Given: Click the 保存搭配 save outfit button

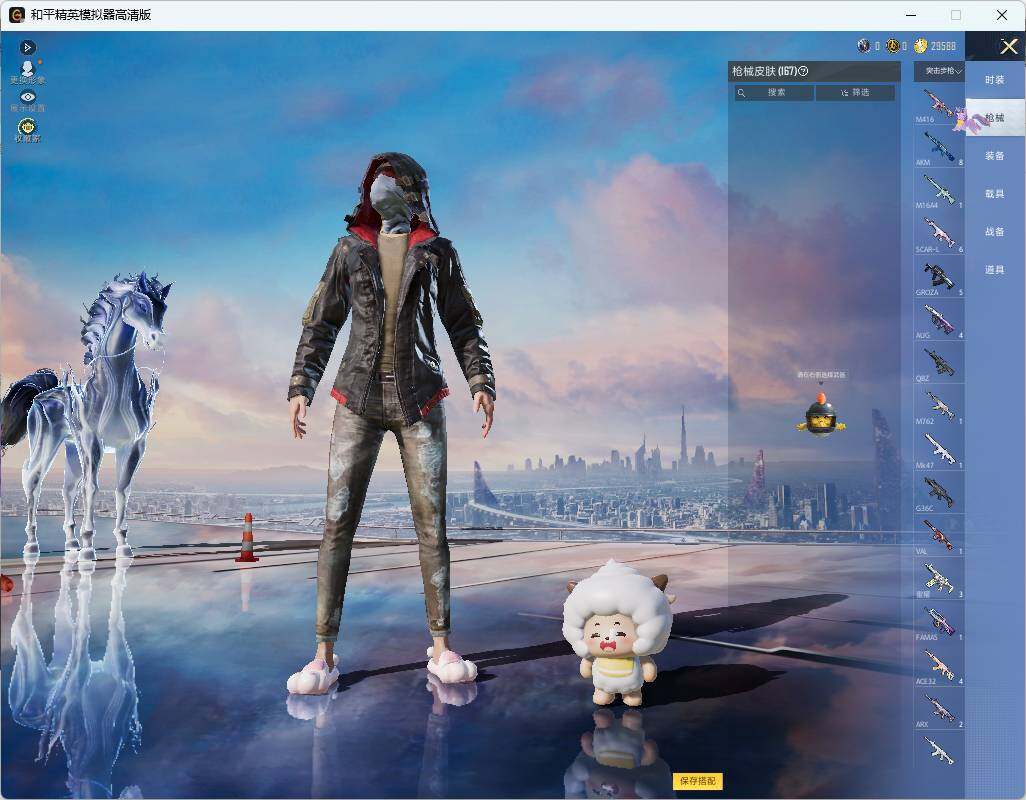Looking at the screenshot, I should click(x=698, y=780).
